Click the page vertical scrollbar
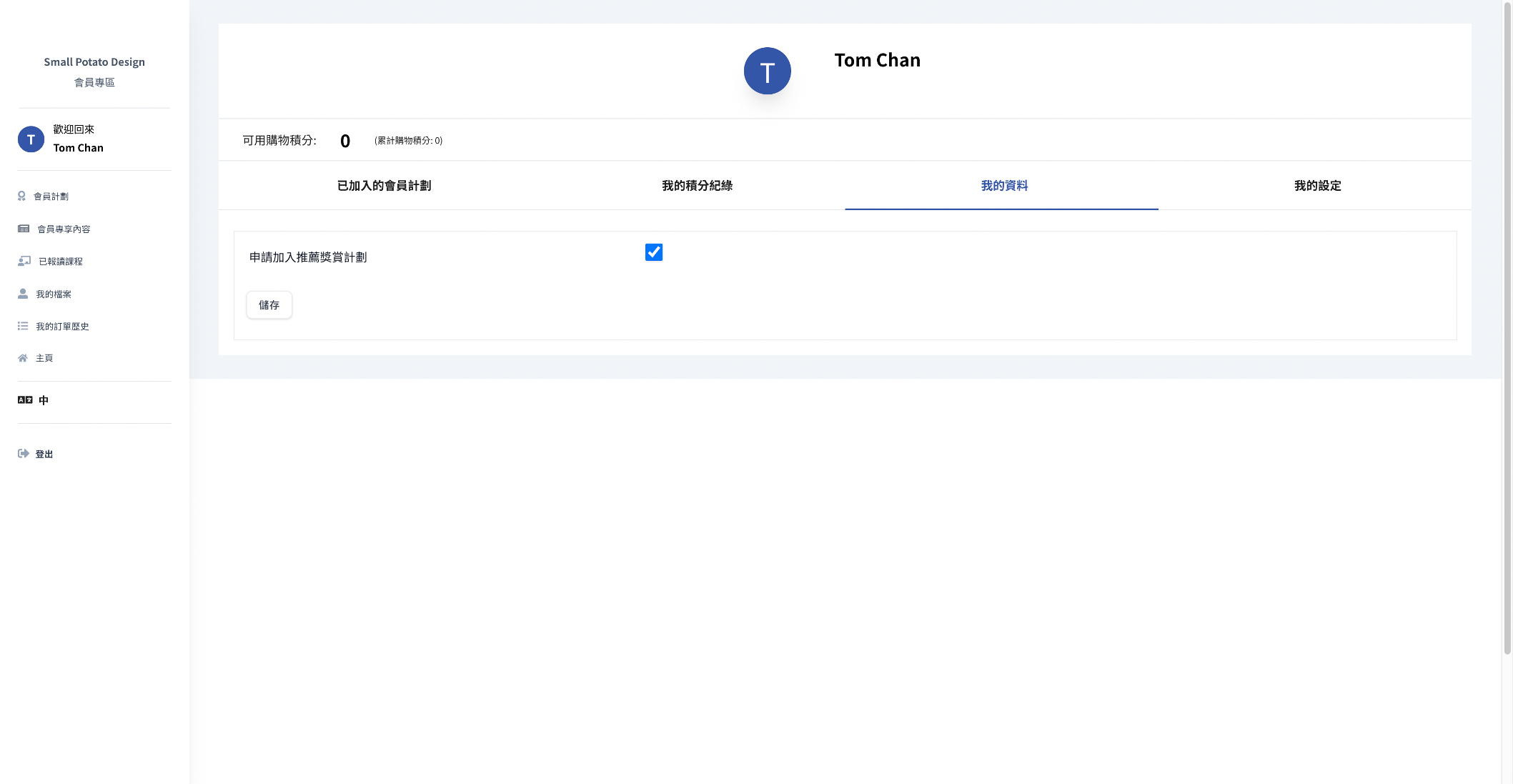The height and width of the screenshot is (784, 1513). click(x=1507, y=329)
